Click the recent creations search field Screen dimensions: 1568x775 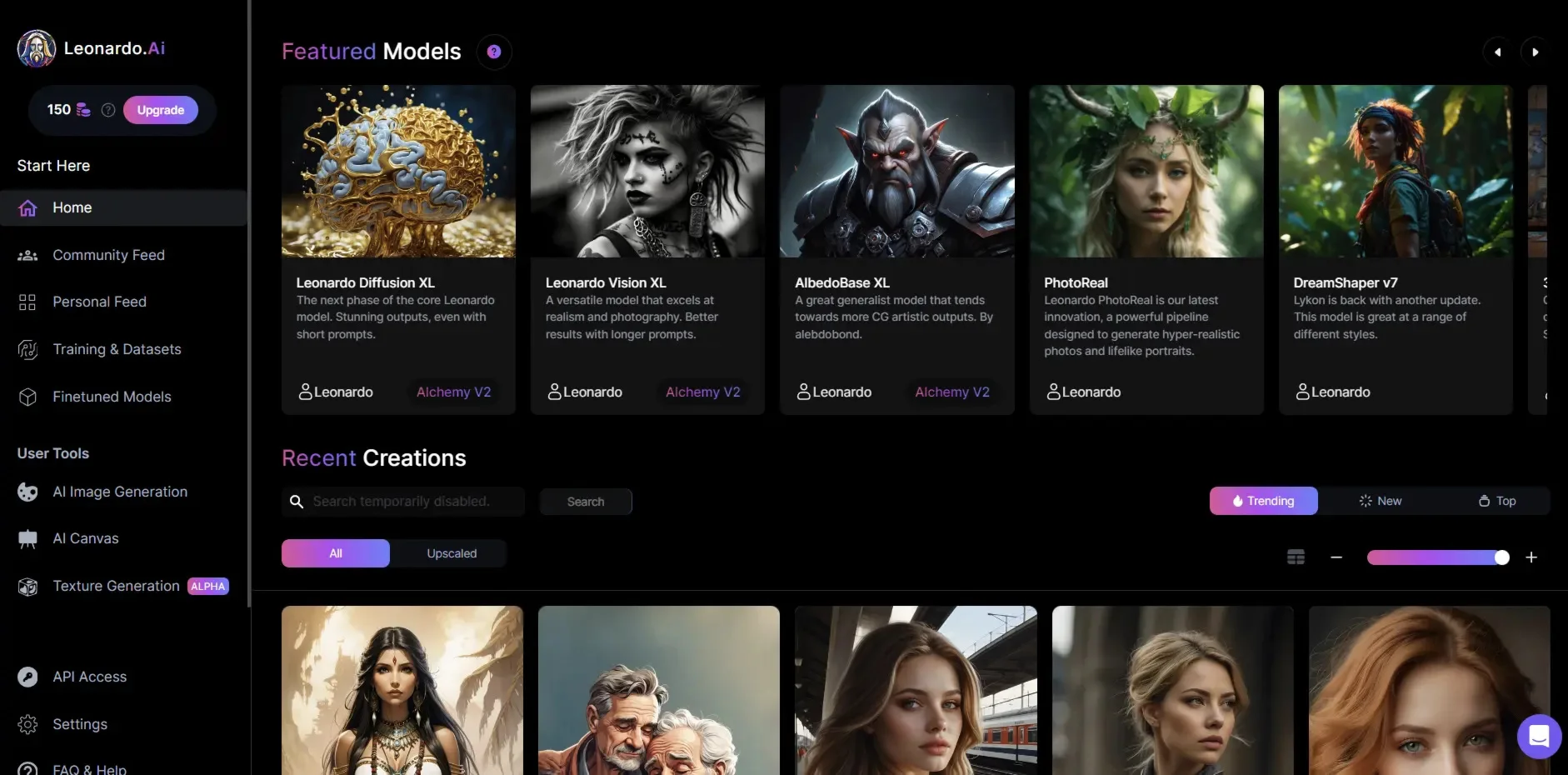(403, 502)
